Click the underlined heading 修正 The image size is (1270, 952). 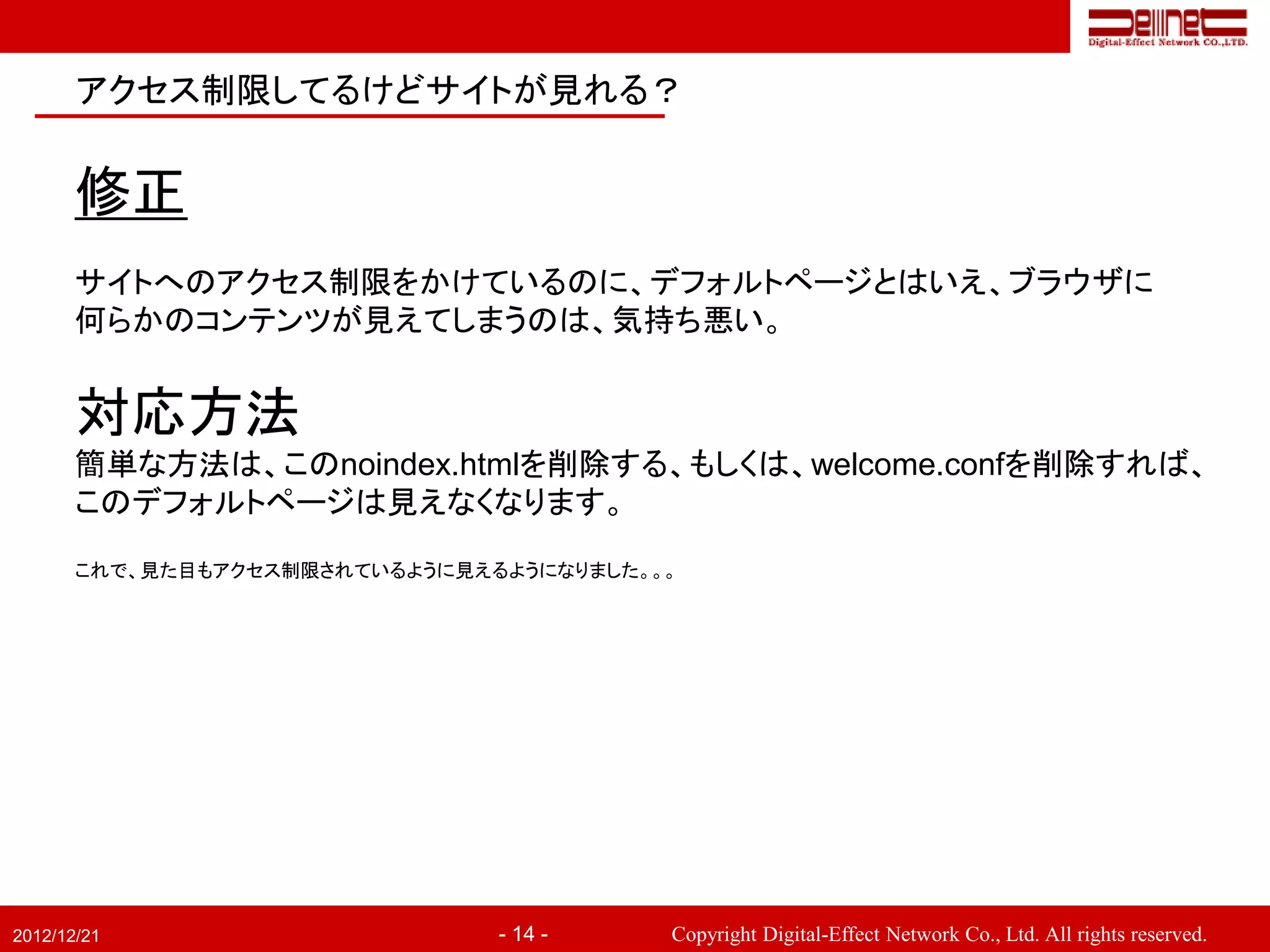click(131, 192)
